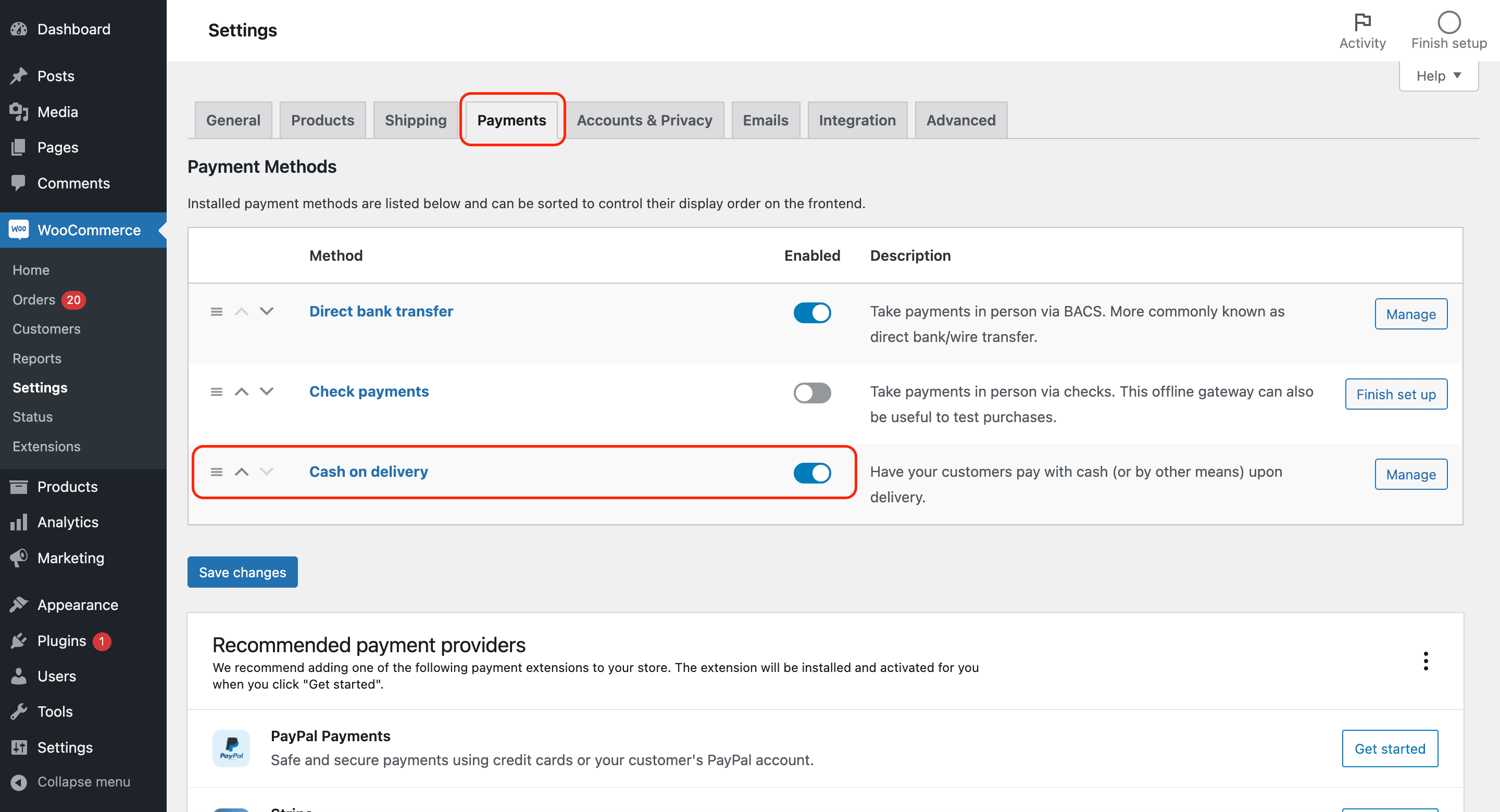This screenshot has height=812, width=1500.
Task: Click the Collapse menu arrow icon
Action: click(x=19, y=782)
